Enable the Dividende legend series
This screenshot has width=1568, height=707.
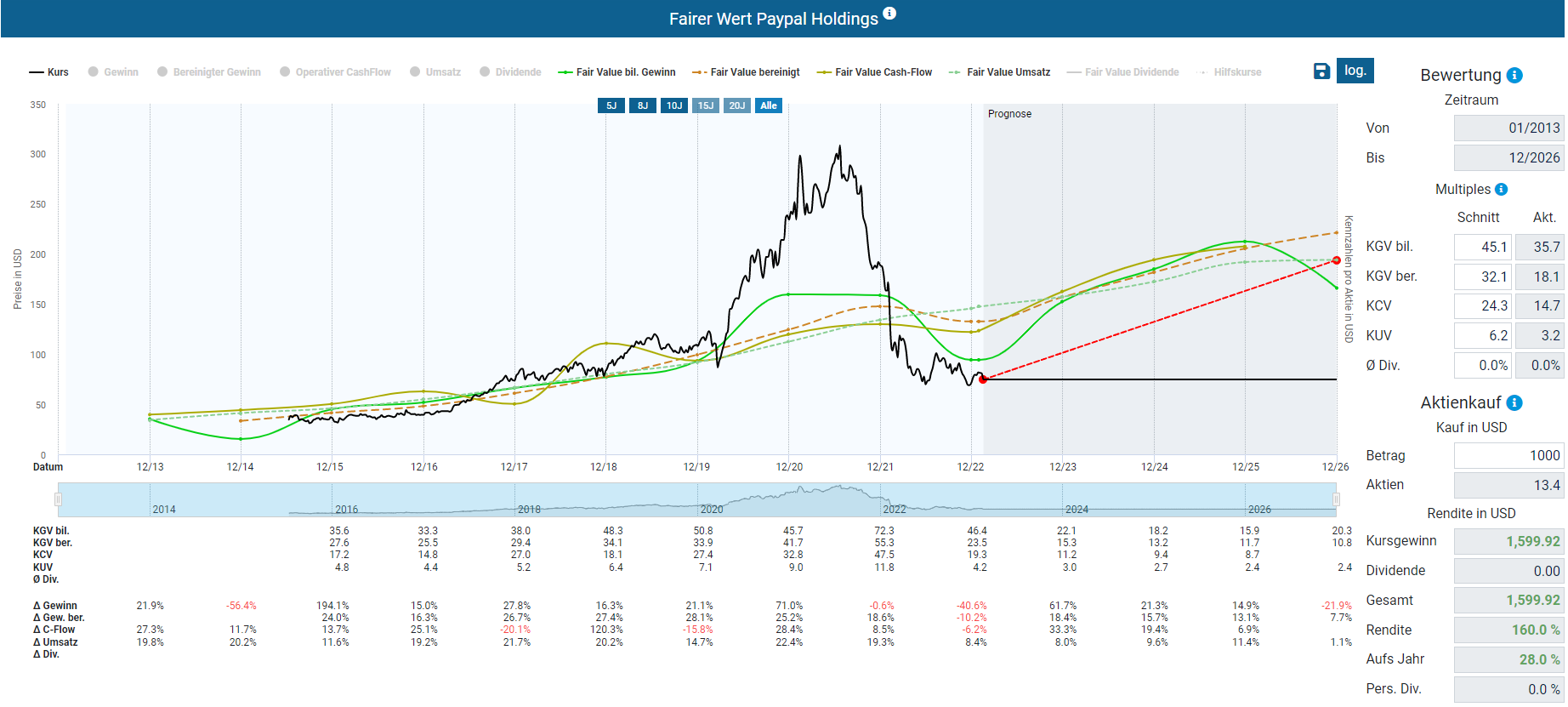coord(510,72)
